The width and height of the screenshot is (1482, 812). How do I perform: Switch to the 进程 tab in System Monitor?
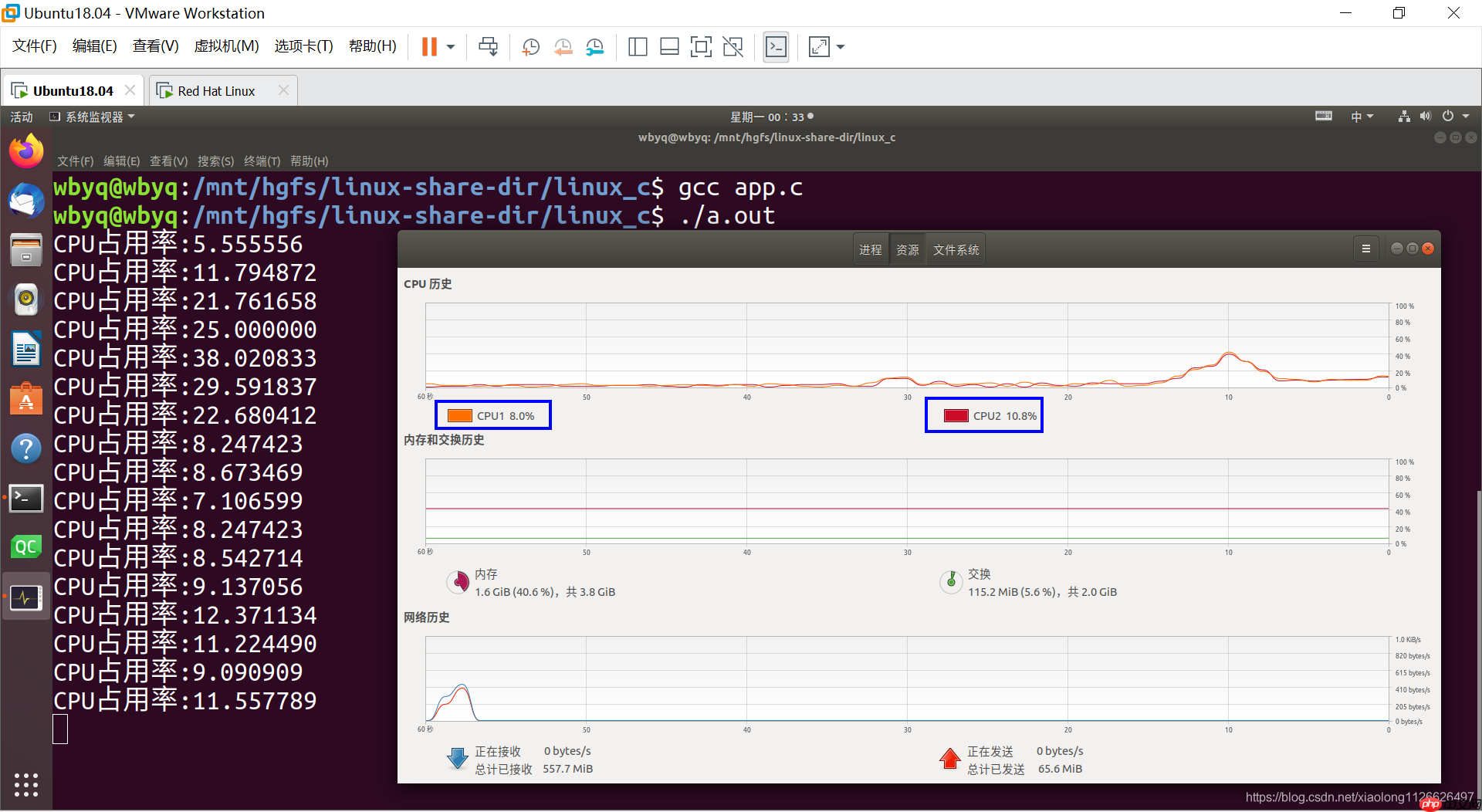pos(871,249)
